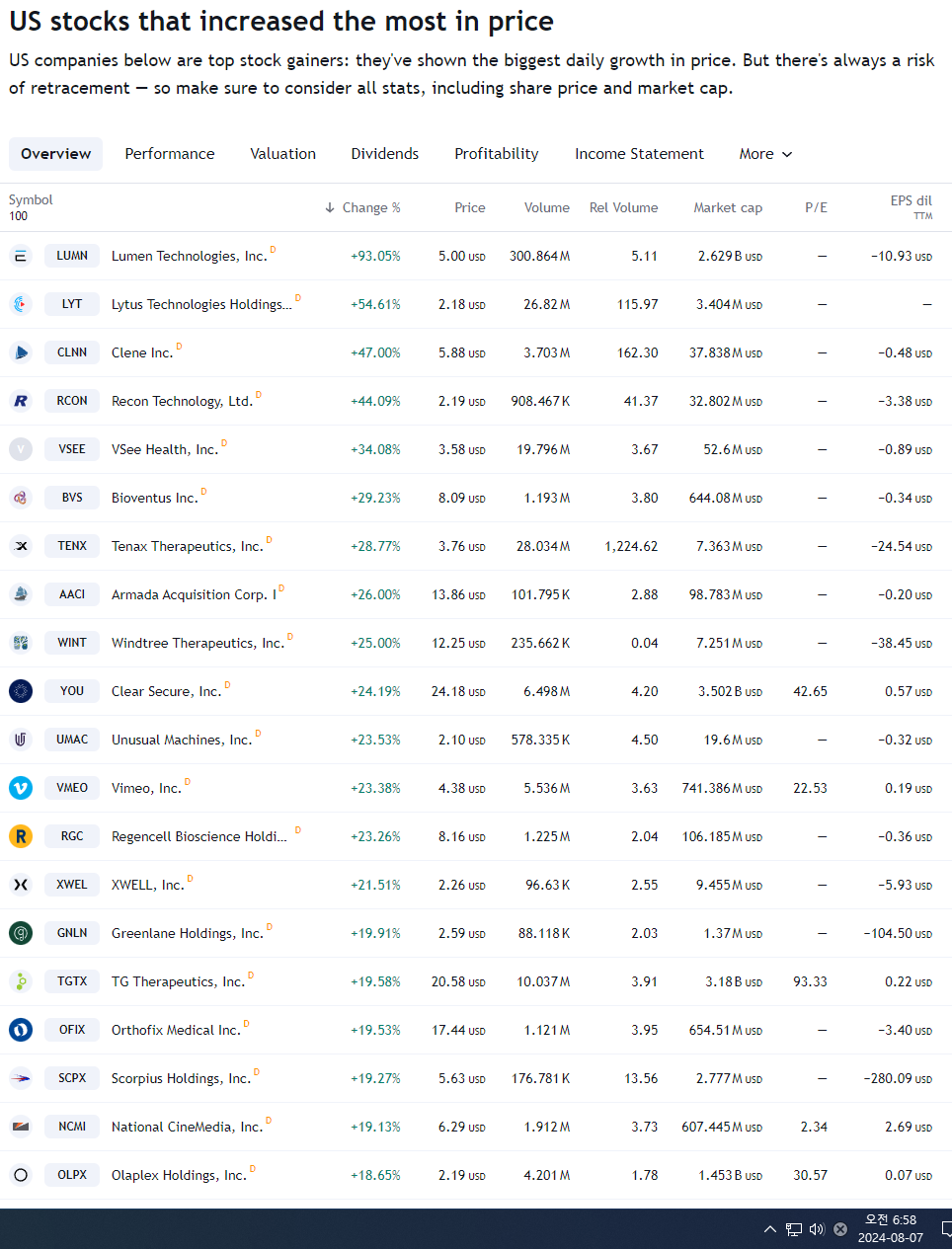Open the CLNN ticker link

point(72,352)
